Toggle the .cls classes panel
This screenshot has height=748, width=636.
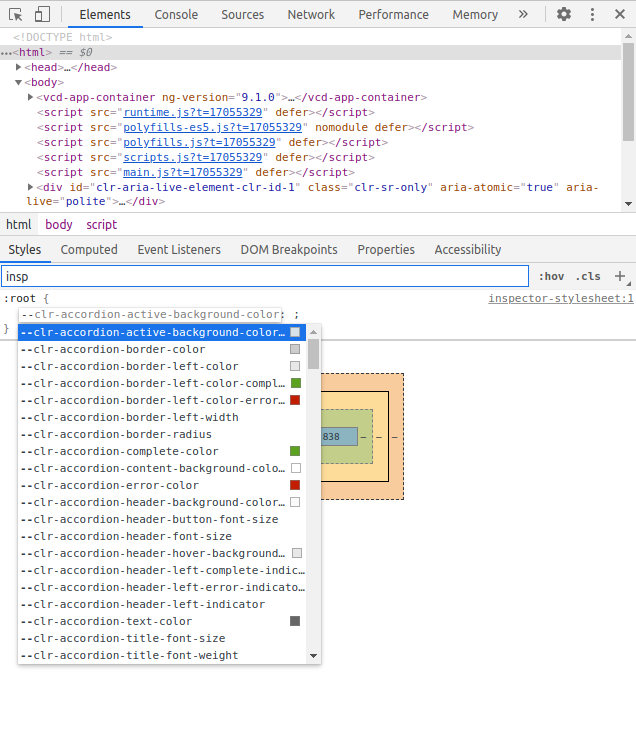point(588,277)
